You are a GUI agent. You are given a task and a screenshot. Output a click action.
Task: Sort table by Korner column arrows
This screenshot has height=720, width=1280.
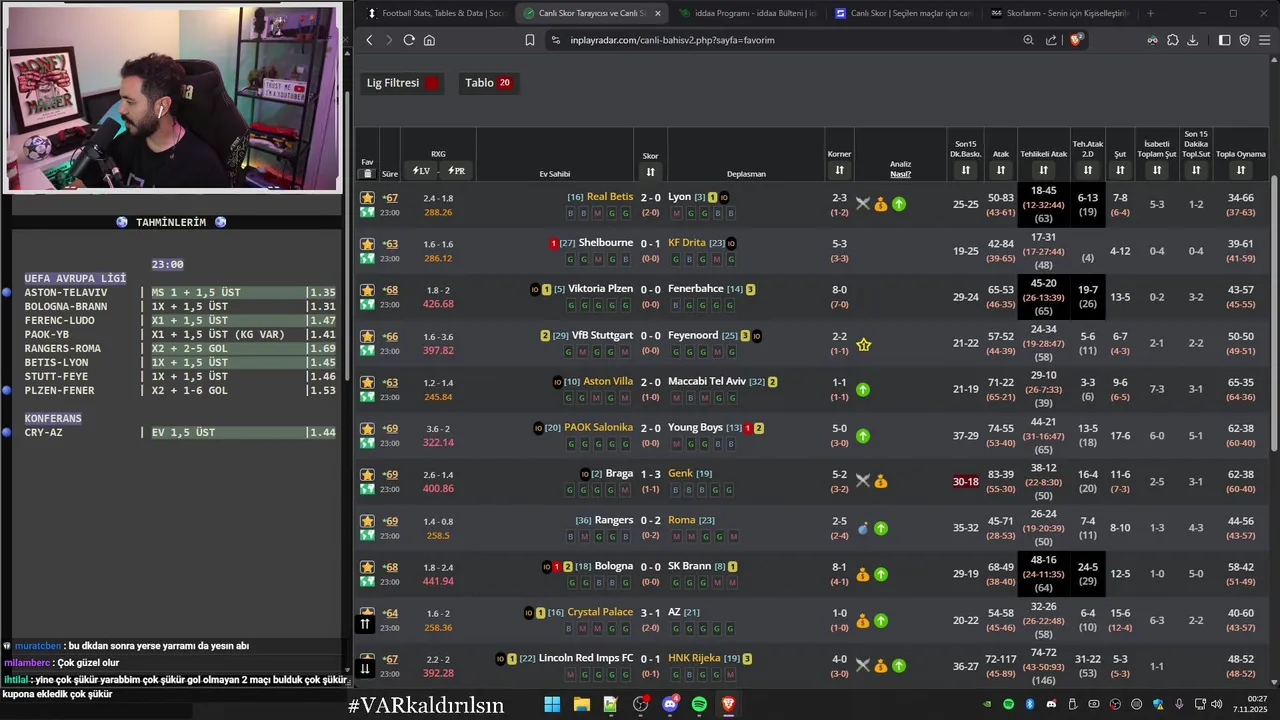[839, 171]
